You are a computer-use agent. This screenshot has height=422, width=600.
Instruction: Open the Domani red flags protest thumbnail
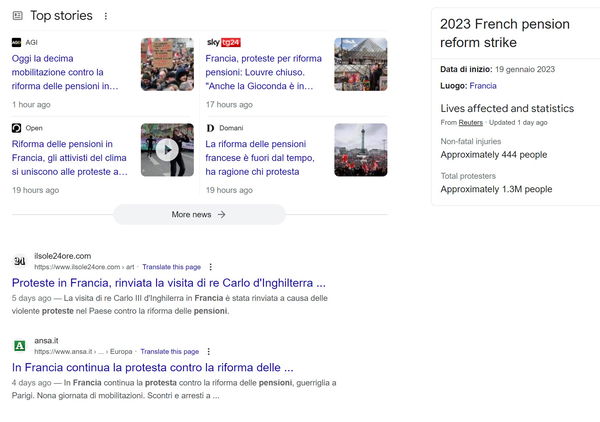361,150
